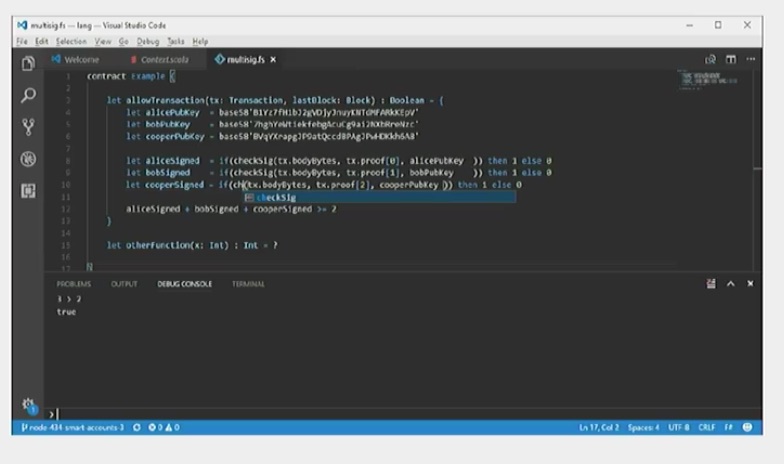Viewport: 784px width, 464px height.
Task: Switch to the Terminal panel tab
Action: tap(248, 284)
